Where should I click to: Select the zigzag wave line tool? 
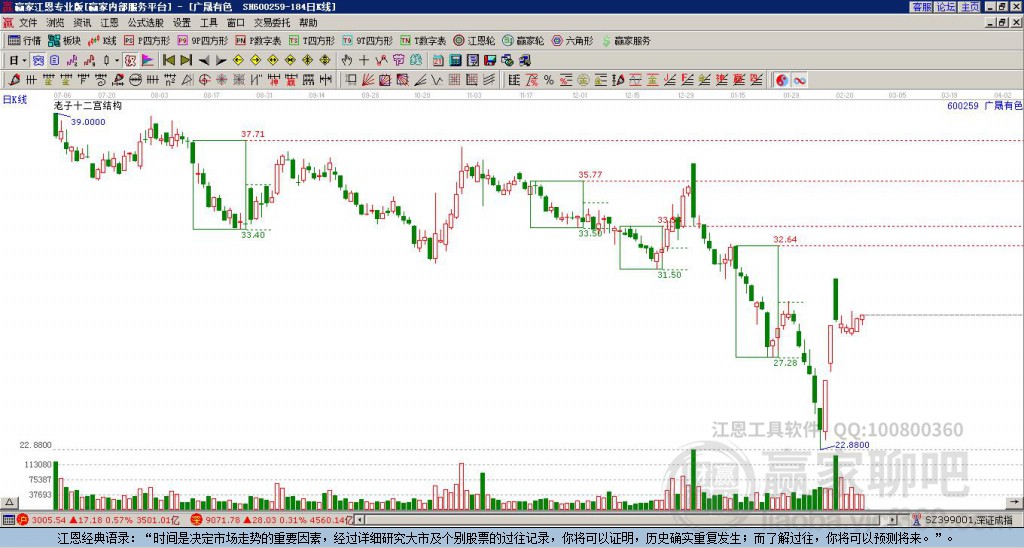coord(436,80)
